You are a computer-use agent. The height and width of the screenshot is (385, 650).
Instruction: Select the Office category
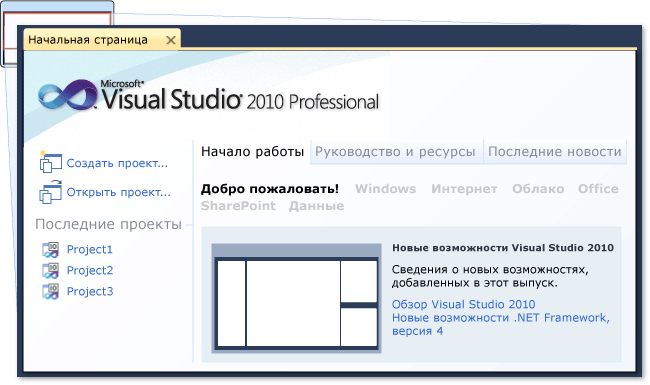tap(598, 189)
